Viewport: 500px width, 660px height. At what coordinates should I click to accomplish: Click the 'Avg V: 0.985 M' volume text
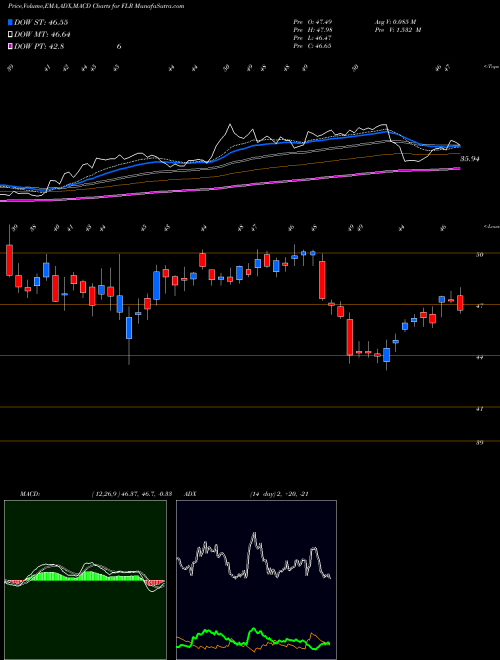395,22
